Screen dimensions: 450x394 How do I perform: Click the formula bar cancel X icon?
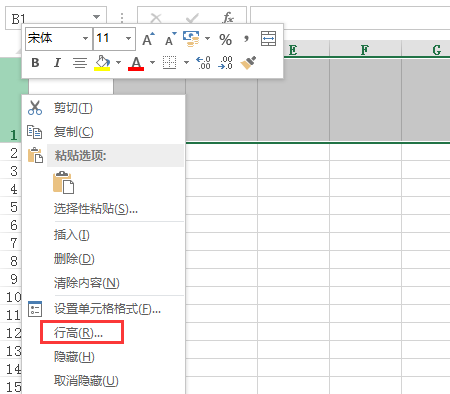coord(156,18)
